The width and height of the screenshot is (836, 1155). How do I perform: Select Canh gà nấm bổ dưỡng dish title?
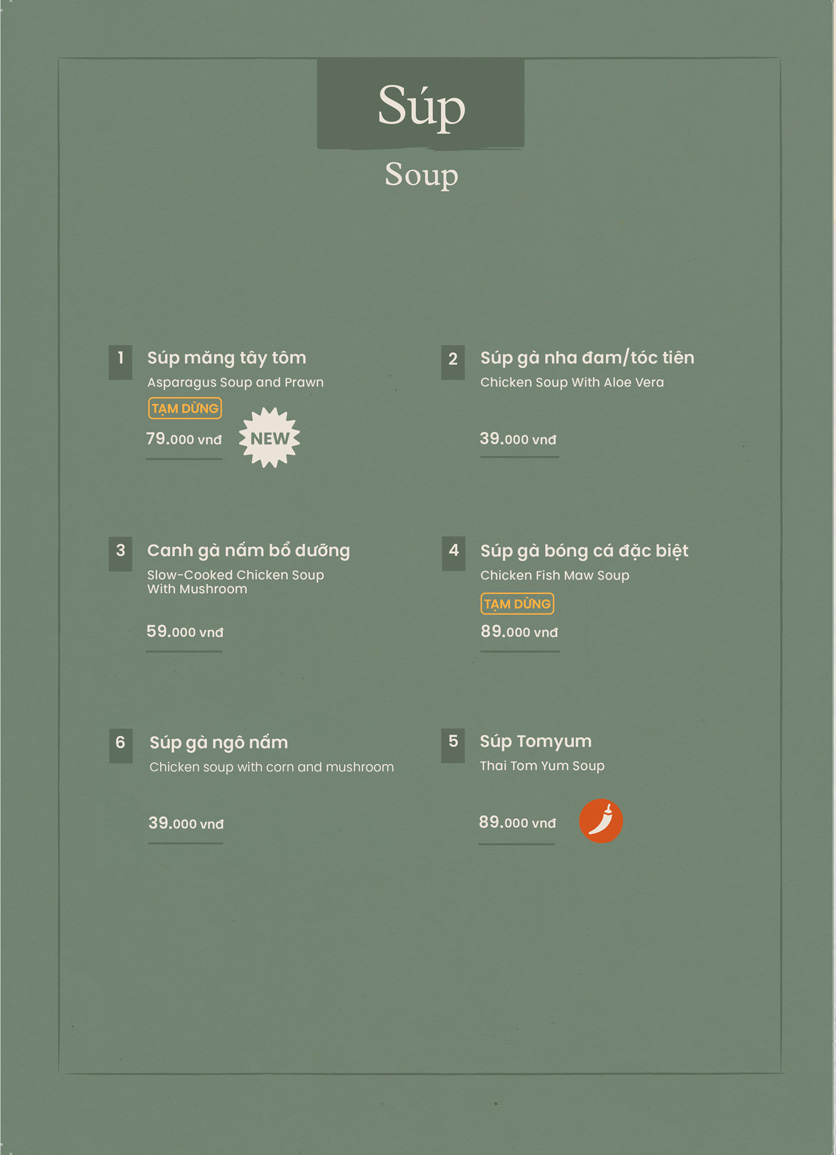click(x=248, y=551)
